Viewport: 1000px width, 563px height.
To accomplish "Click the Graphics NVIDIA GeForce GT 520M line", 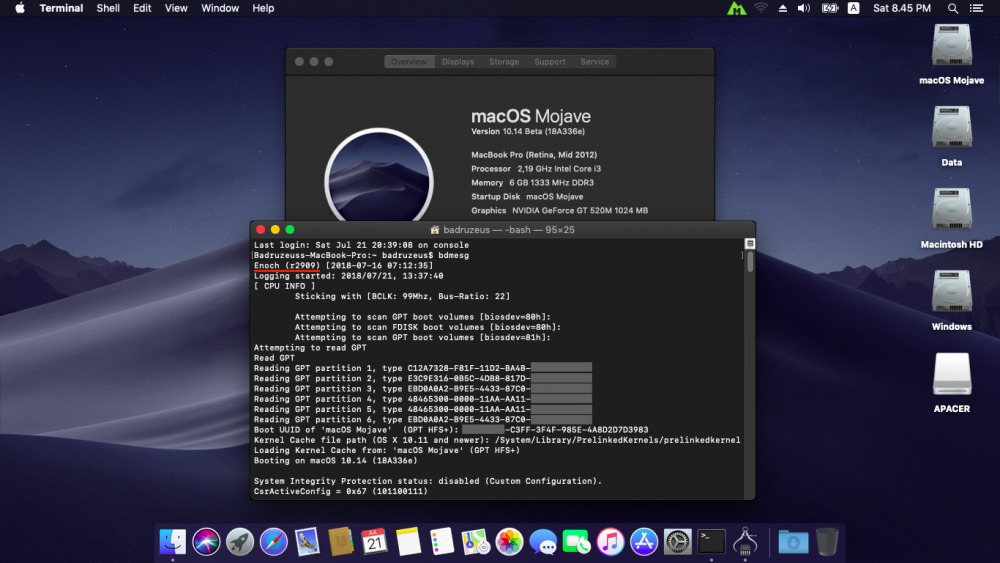I will tap(559, 210).
